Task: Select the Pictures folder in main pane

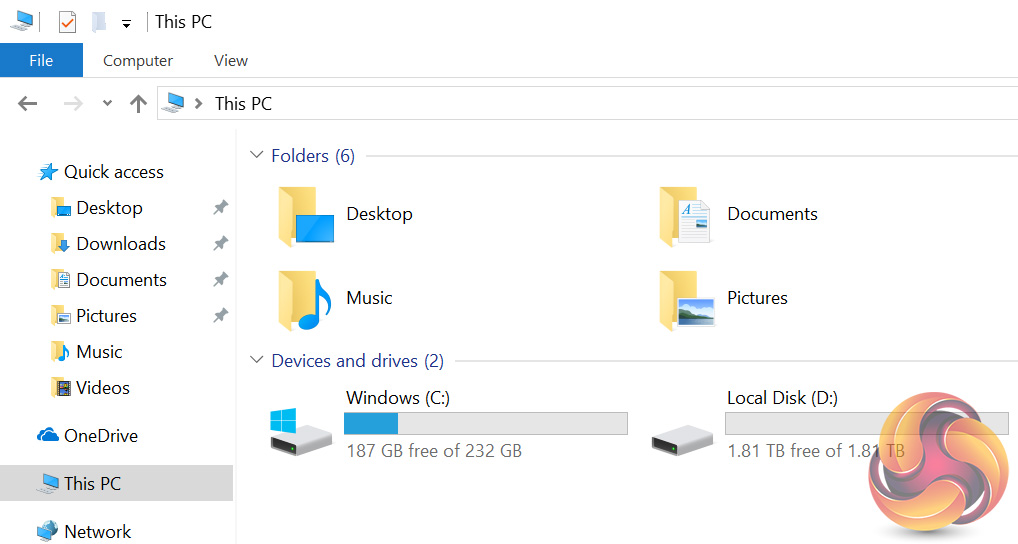Action: point(686,299)
